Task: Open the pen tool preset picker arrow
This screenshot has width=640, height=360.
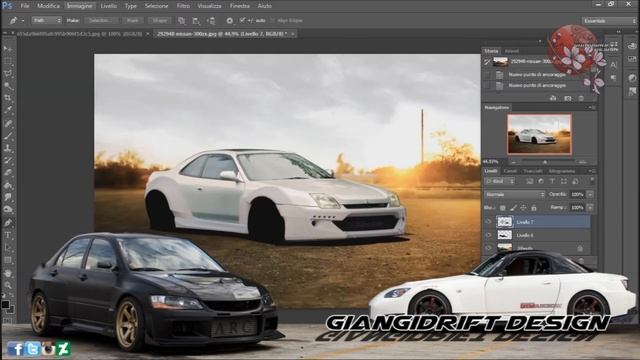Action: [x=23, y=20]
